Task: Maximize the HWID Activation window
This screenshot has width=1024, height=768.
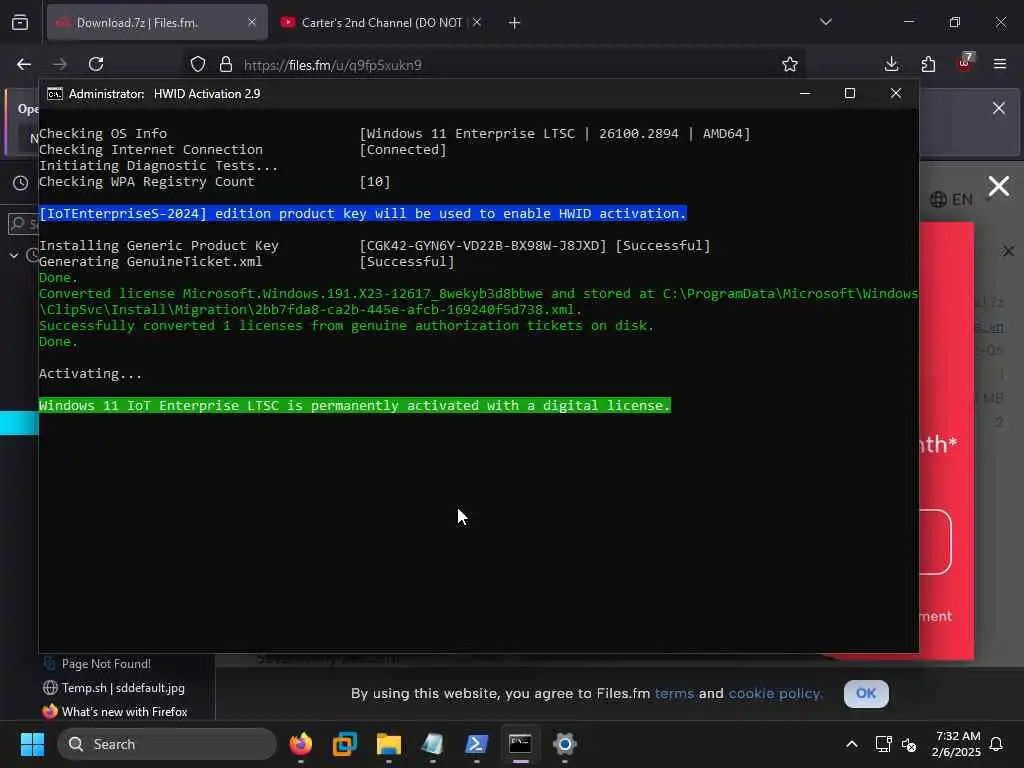Action: coord(850,93)
